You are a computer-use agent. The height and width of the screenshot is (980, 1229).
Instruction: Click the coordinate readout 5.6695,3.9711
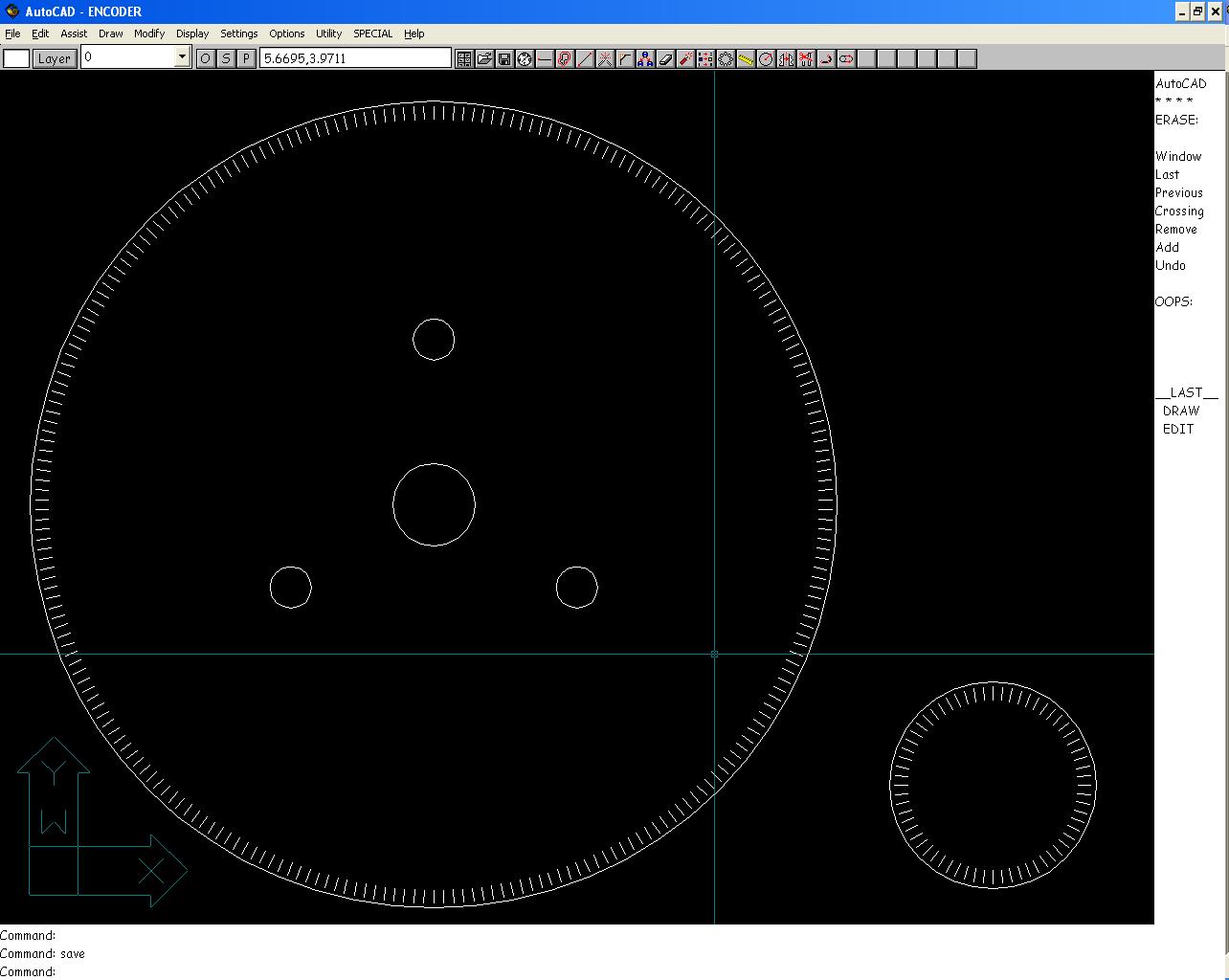(x=355, y=58)
